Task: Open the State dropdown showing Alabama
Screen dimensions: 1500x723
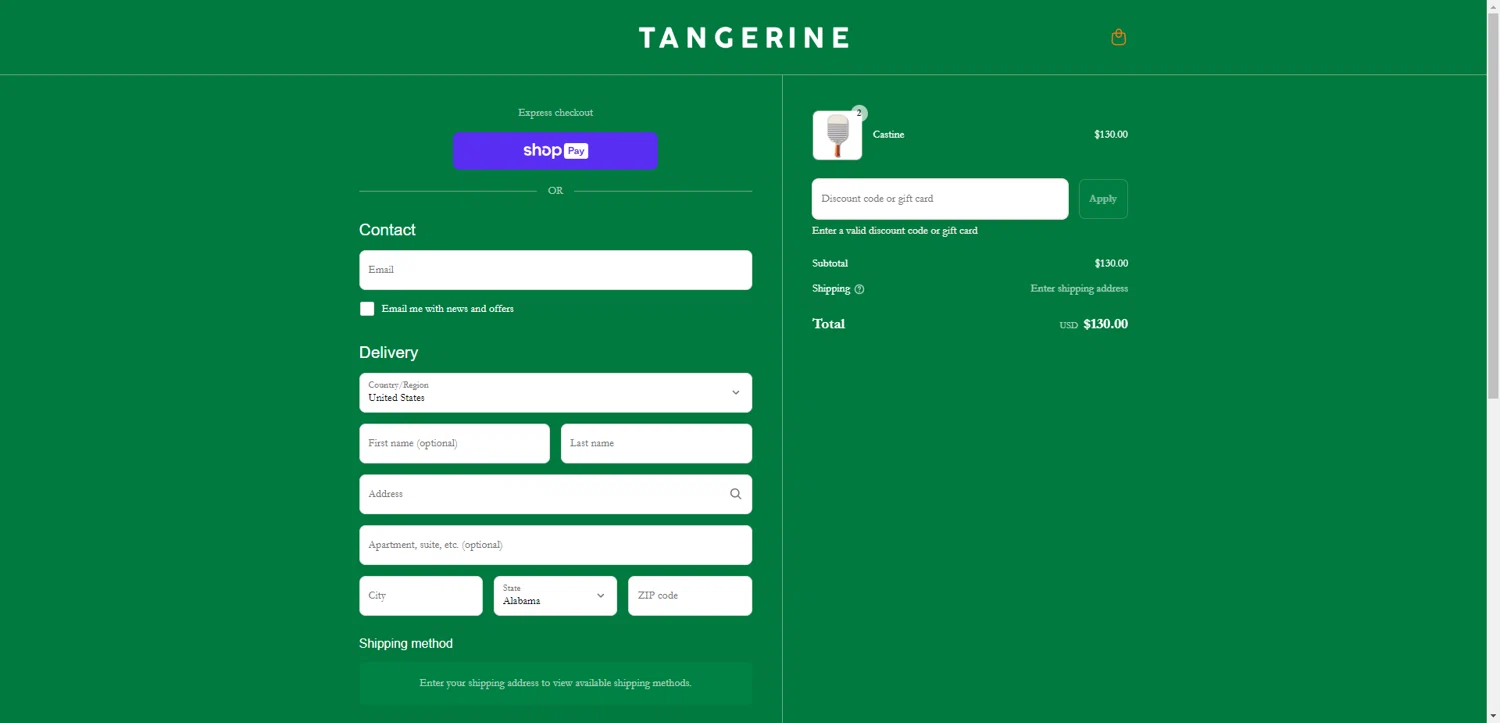Action: [x=555, y=596]
